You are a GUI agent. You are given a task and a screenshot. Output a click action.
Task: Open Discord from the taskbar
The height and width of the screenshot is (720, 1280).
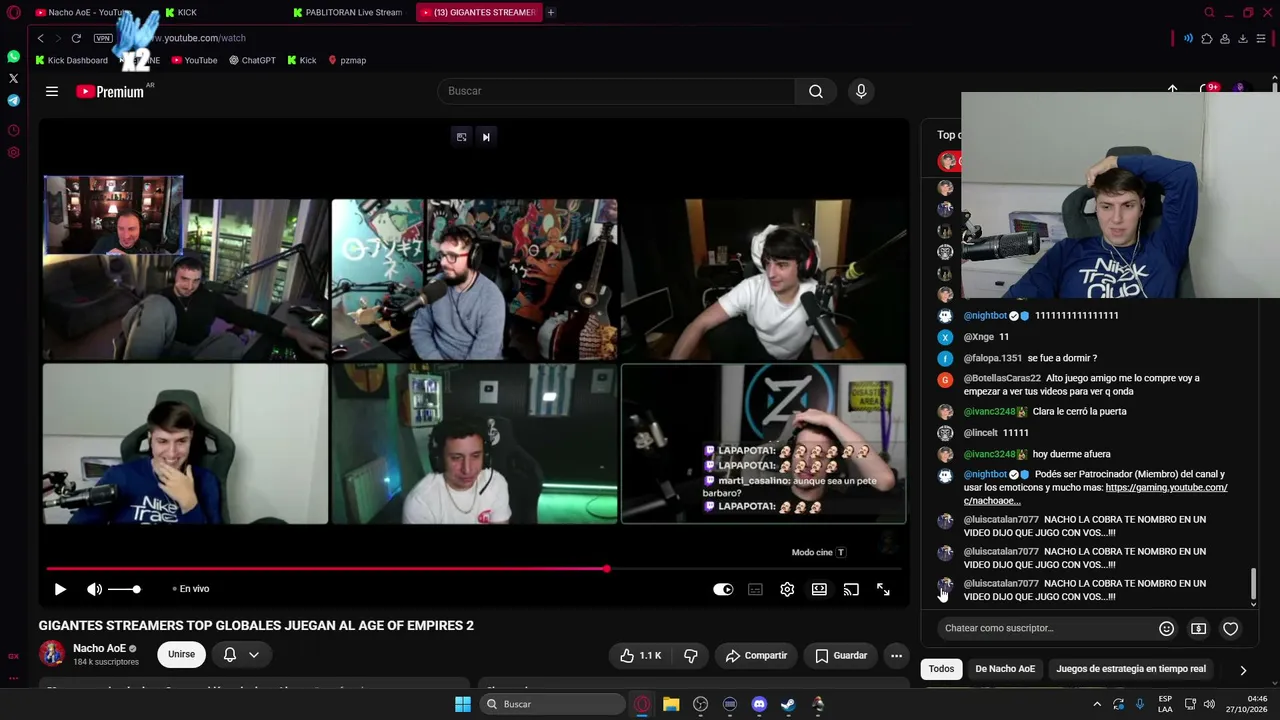759,704
